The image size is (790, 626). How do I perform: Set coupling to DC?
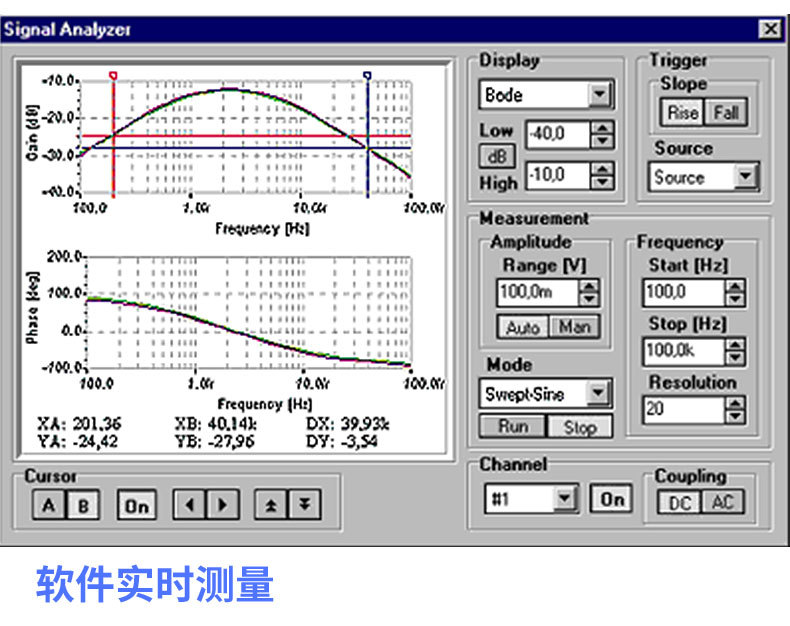tap(679, 502)
